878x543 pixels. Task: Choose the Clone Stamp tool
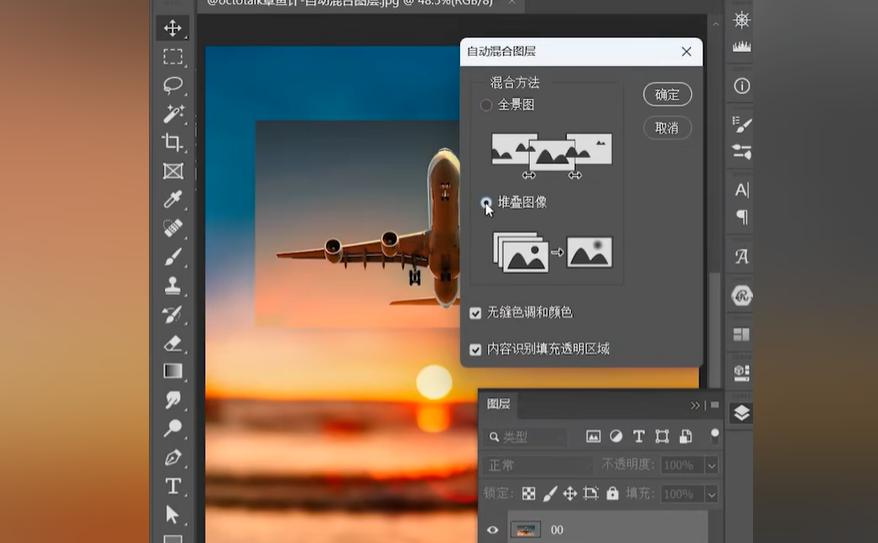coord(173,285)
